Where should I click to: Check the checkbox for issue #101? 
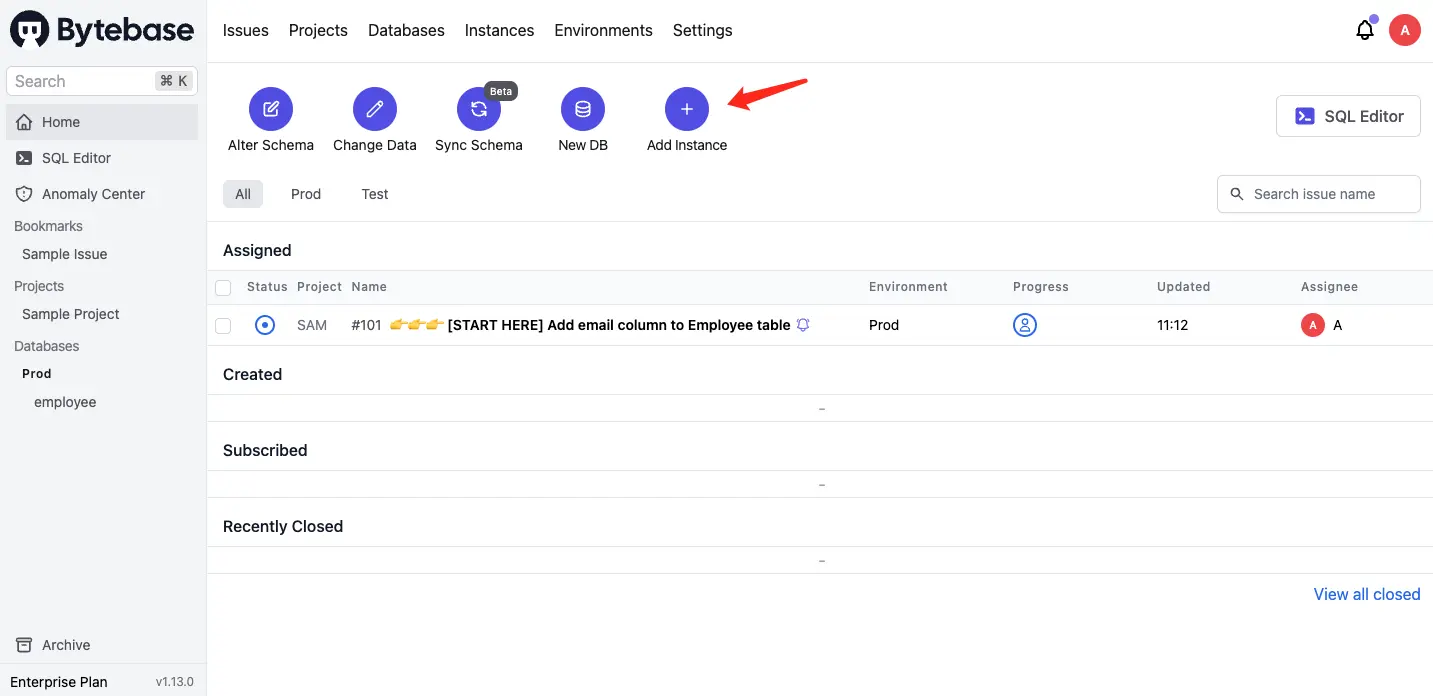click(x=223, y=326)
